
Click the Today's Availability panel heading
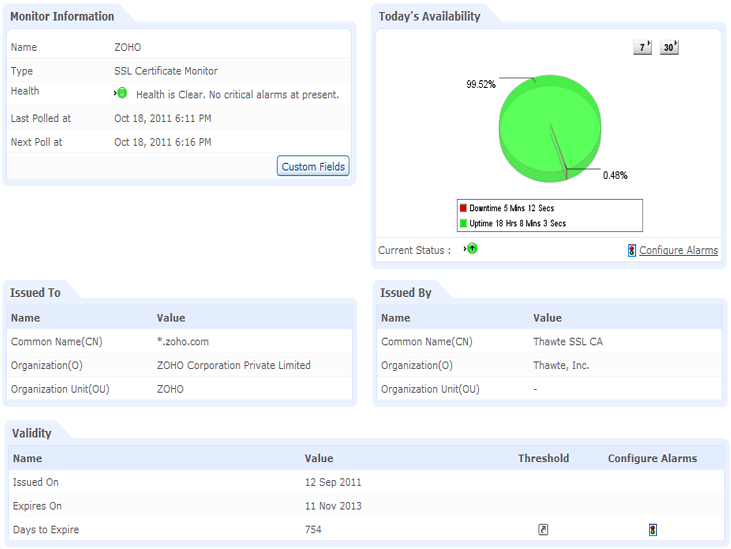tap(429, 16)
